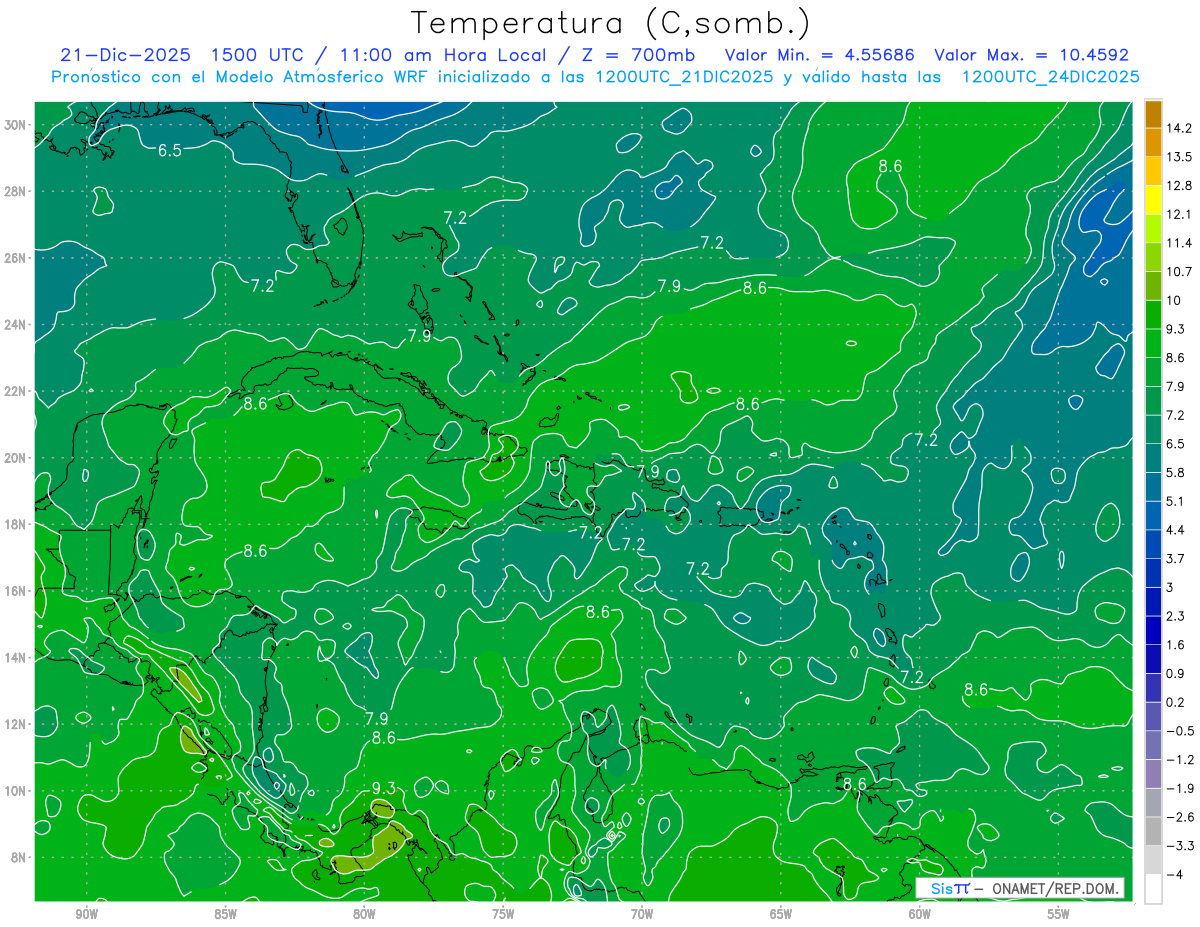This screenshot has width=1200, height=927.
Task: Click the '18N' latitude axis label
Action: [17, 524]
